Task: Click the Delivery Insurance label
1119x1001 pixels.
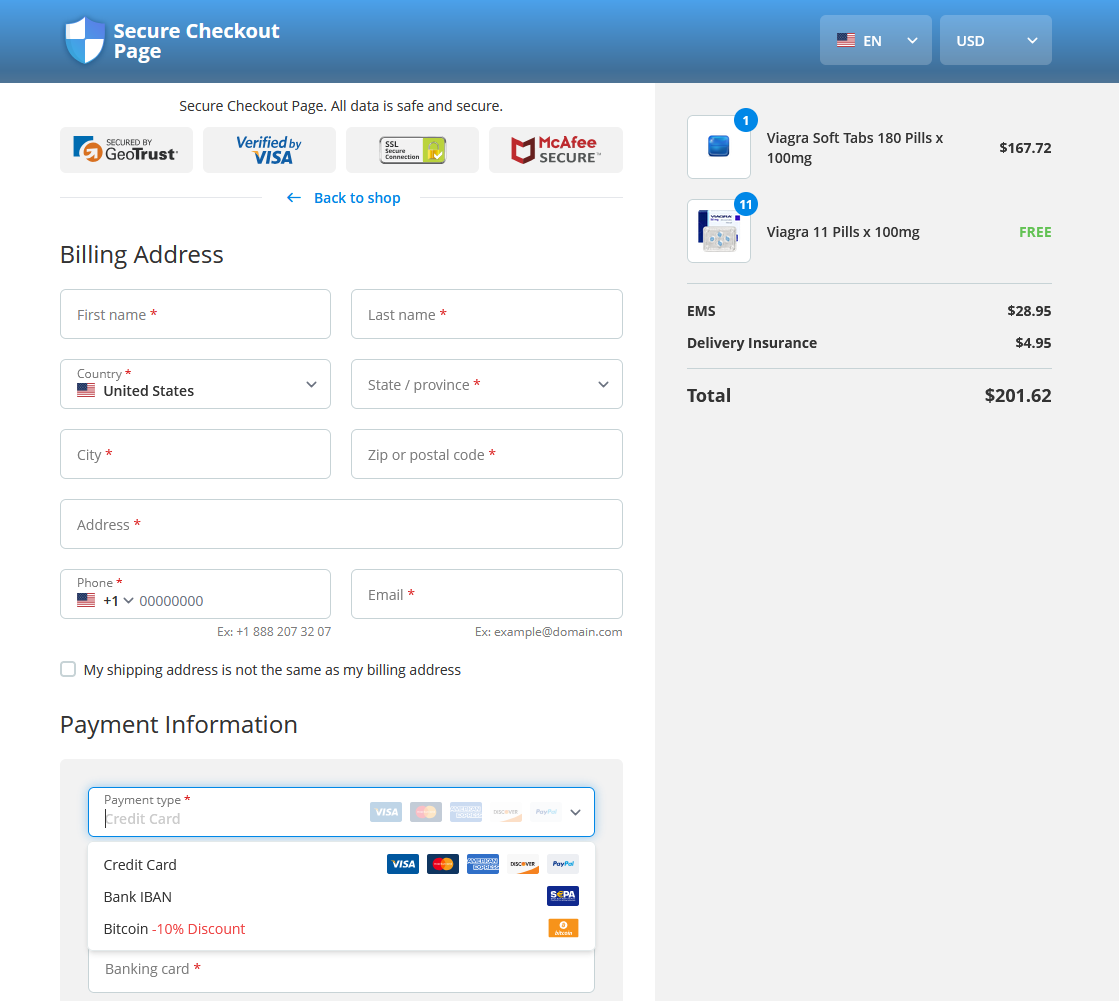Action: [751, 342]
